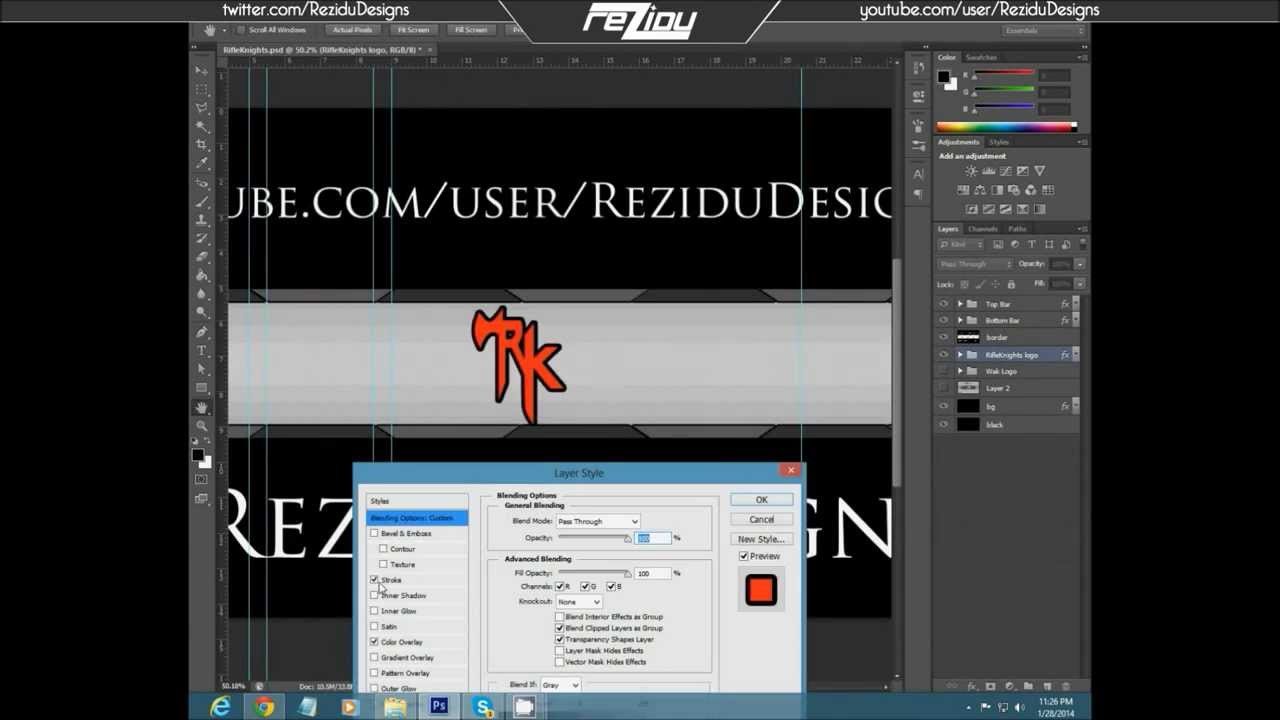1280x720 pixels.
Task: Select the Clone Stamp tool
Action: (x=202, y=220)
